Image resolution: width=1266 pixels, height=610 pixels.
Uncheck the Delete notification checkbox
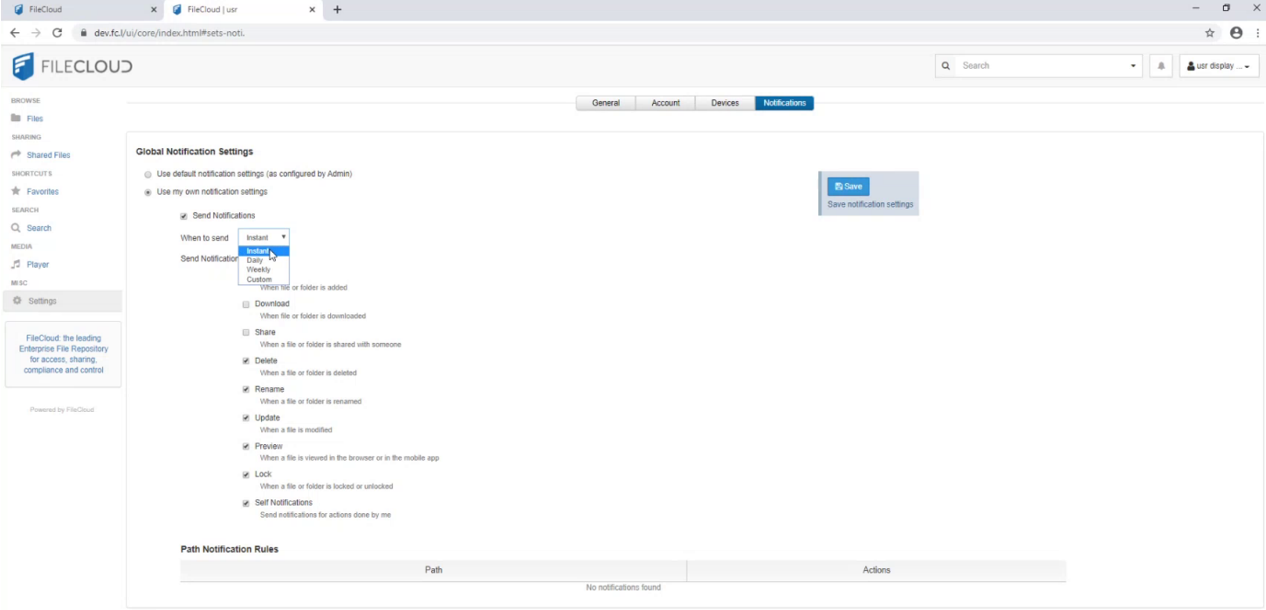pos(246,361)
